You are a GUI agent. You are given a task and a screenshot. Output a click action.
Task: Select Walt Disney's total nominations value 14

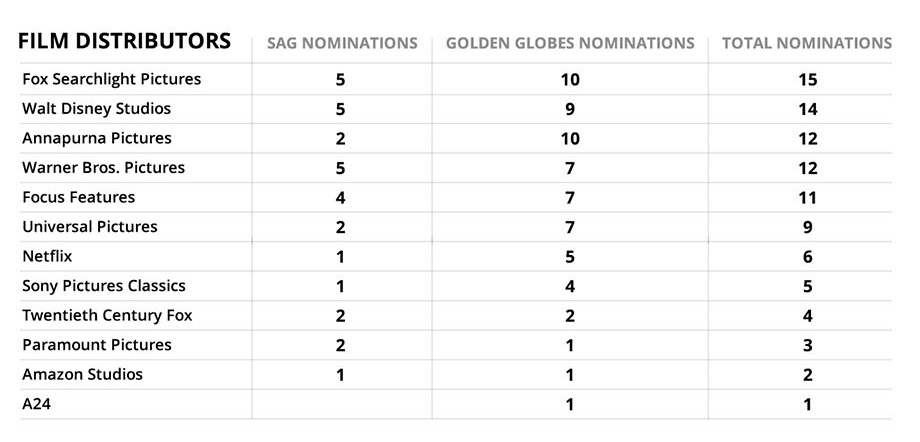coord(807,109)
